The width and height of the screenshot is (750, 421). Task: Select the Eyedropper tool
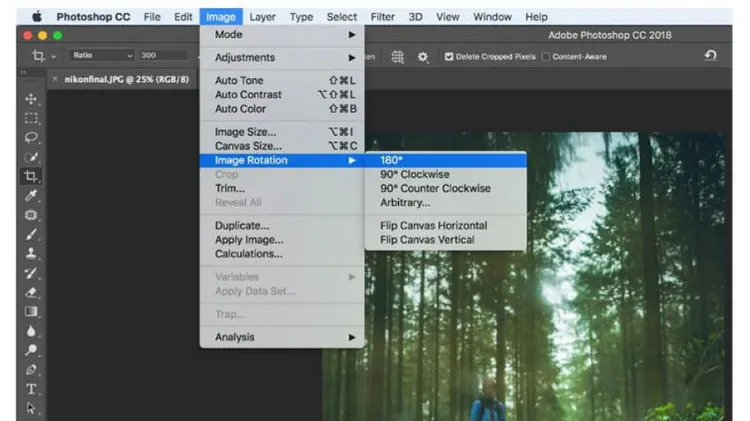coord(31,195)
